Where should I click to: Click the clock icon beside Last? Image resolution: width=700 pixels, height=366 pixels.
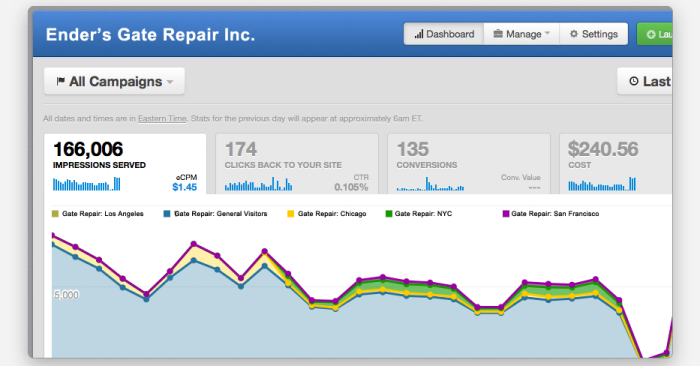[x=633, y=81]
